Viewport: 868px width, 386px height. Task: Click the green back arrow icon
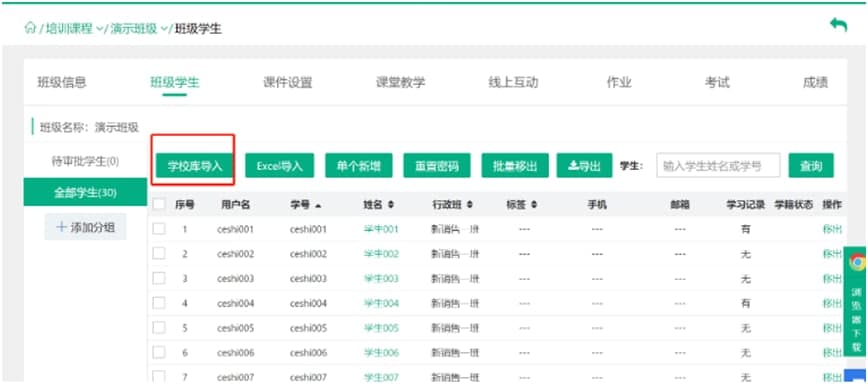839,24
